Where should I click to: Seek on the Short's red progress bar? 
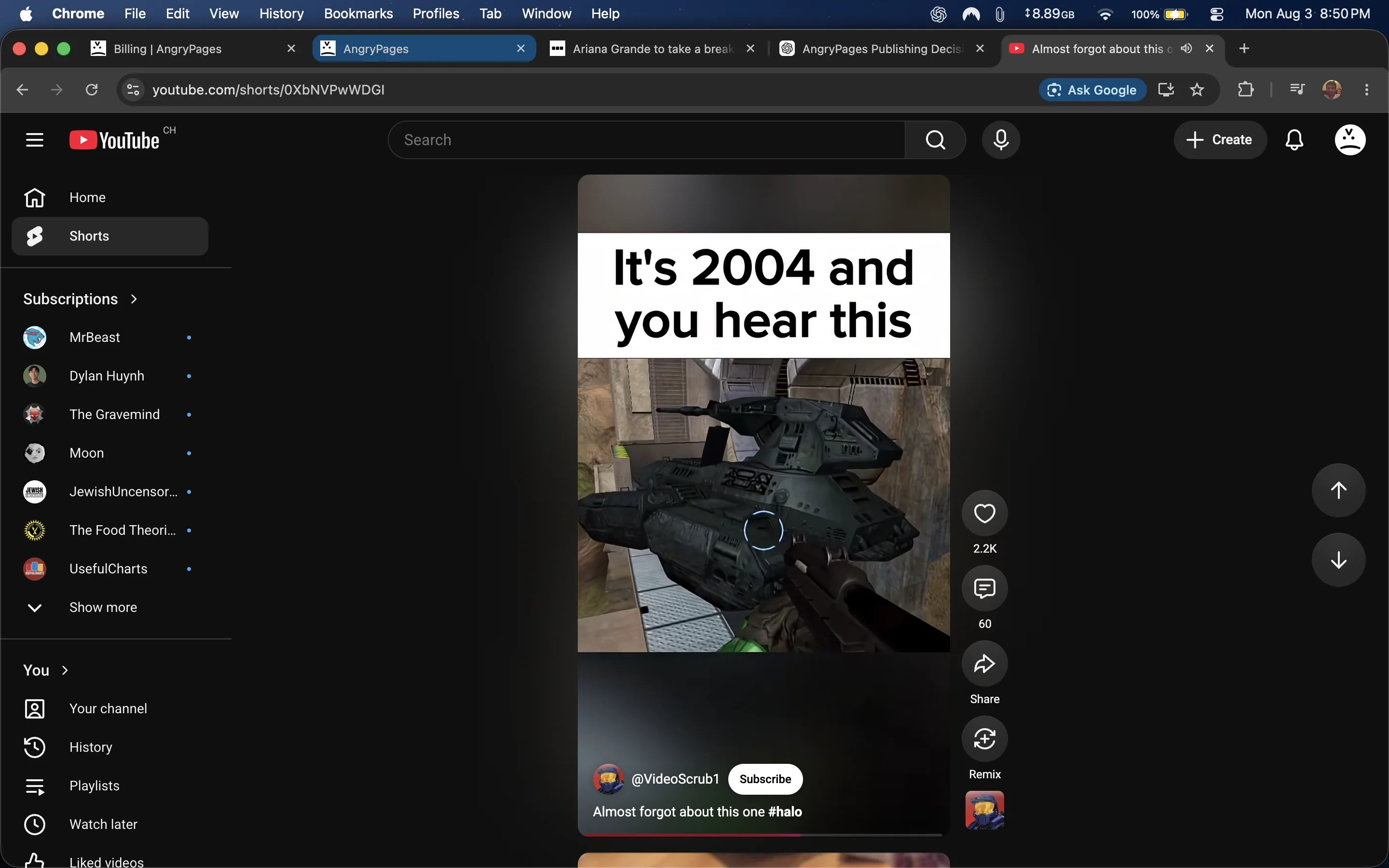(763, 835)
